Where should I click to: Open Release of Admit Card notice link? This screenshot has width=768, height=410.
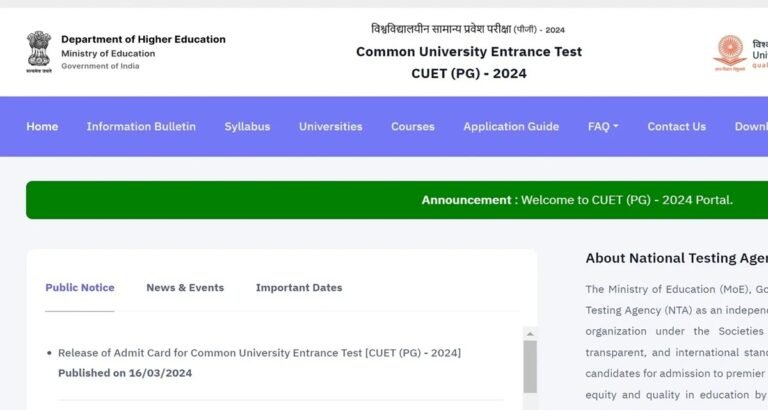[259, 353]
